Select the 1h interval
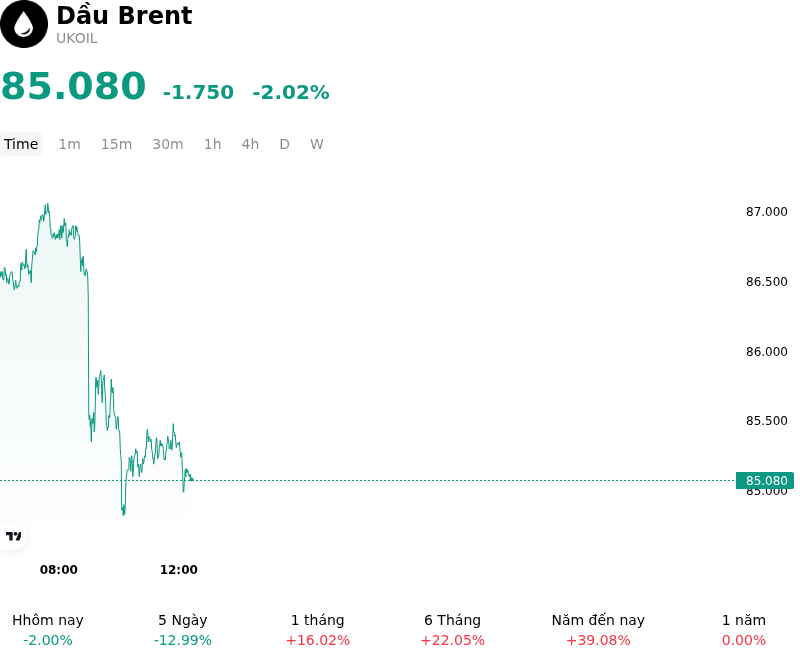 click(213, 144)
